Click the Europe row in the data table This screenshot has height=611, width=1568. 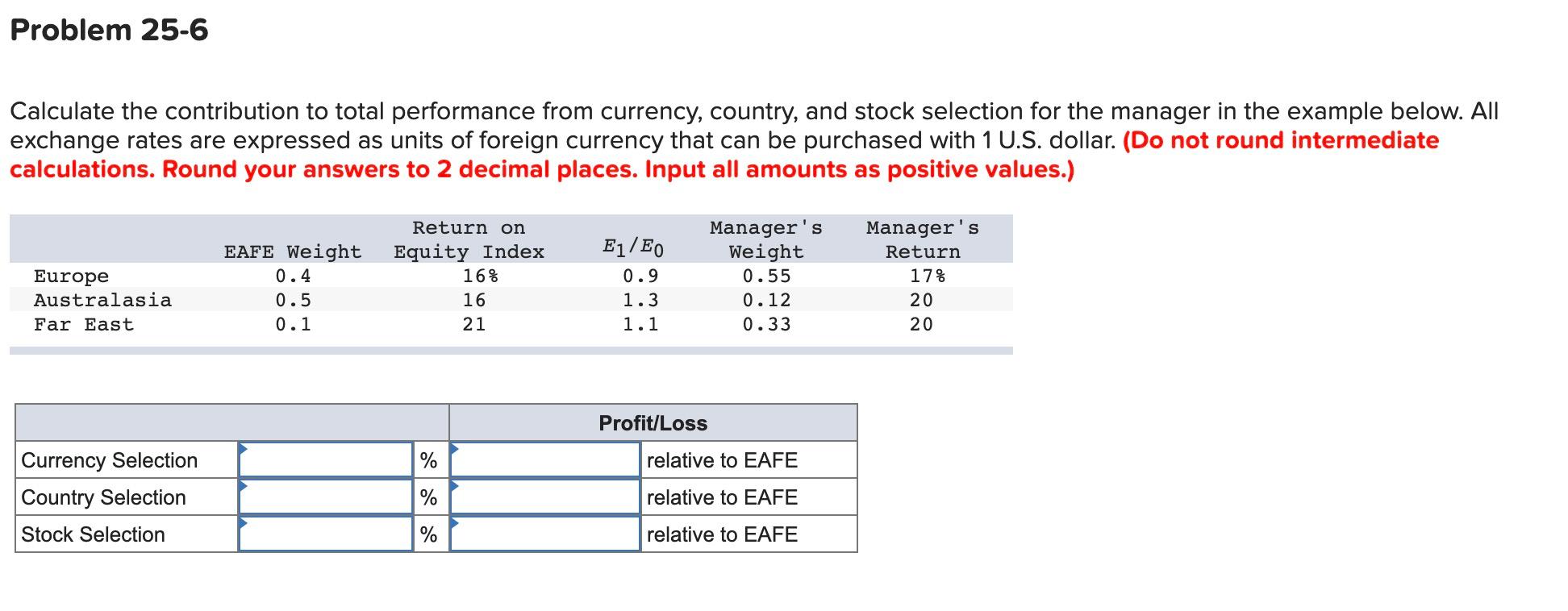click(x=73, y=276)
